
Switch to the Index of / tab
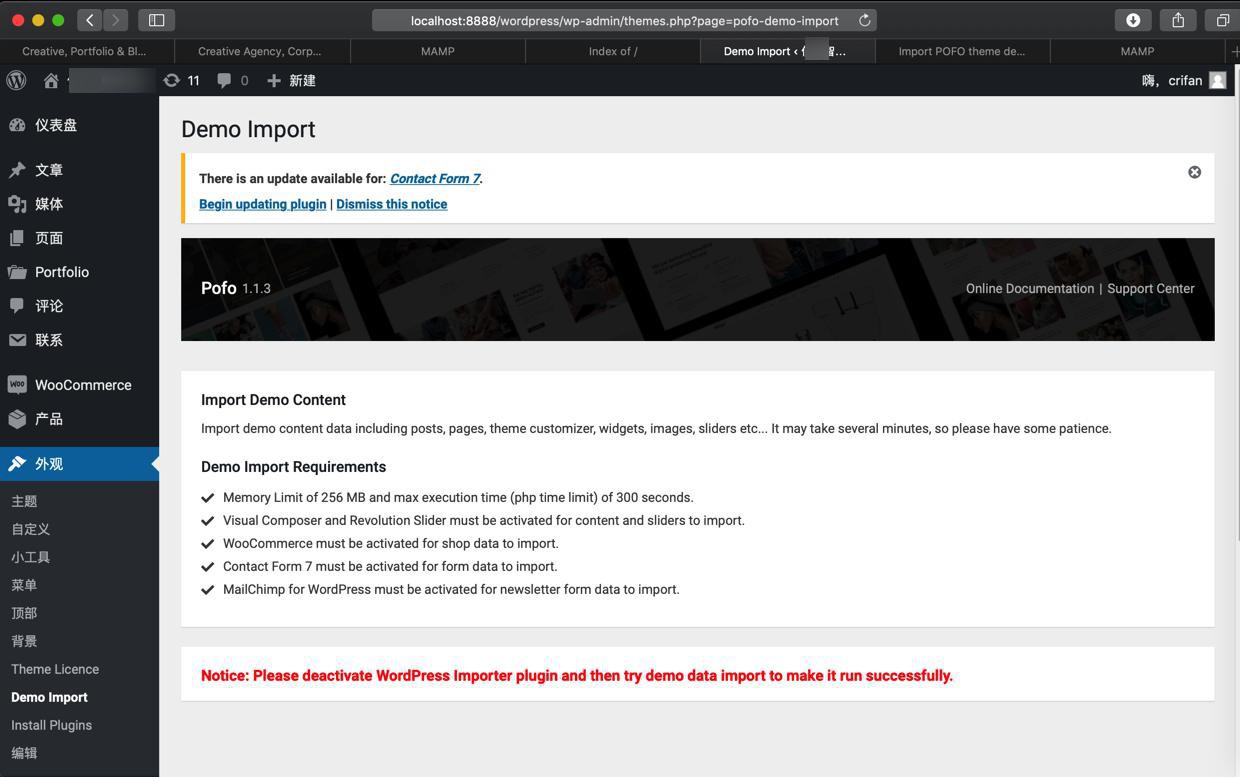pyautogui.click(x=613, y=51)
